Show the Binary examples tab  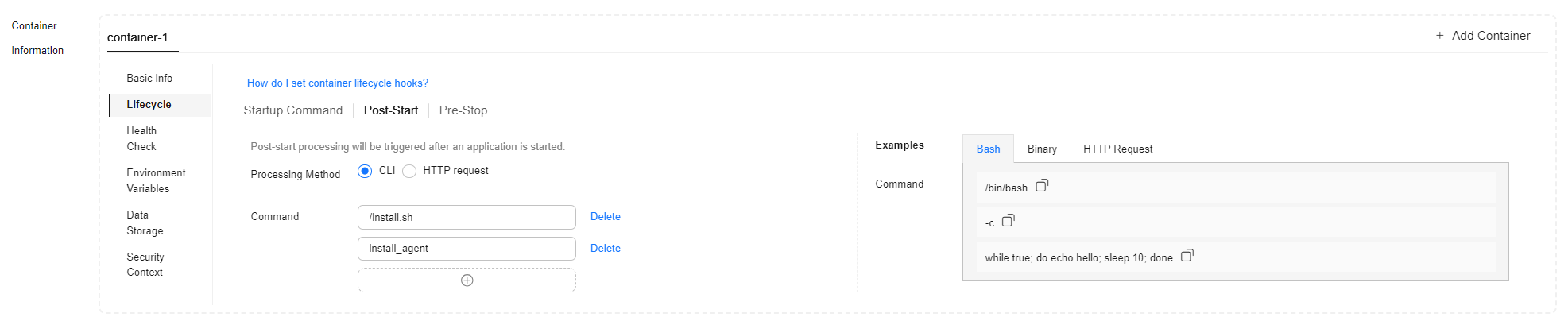pyautogui.click(x=1042, y=149)
